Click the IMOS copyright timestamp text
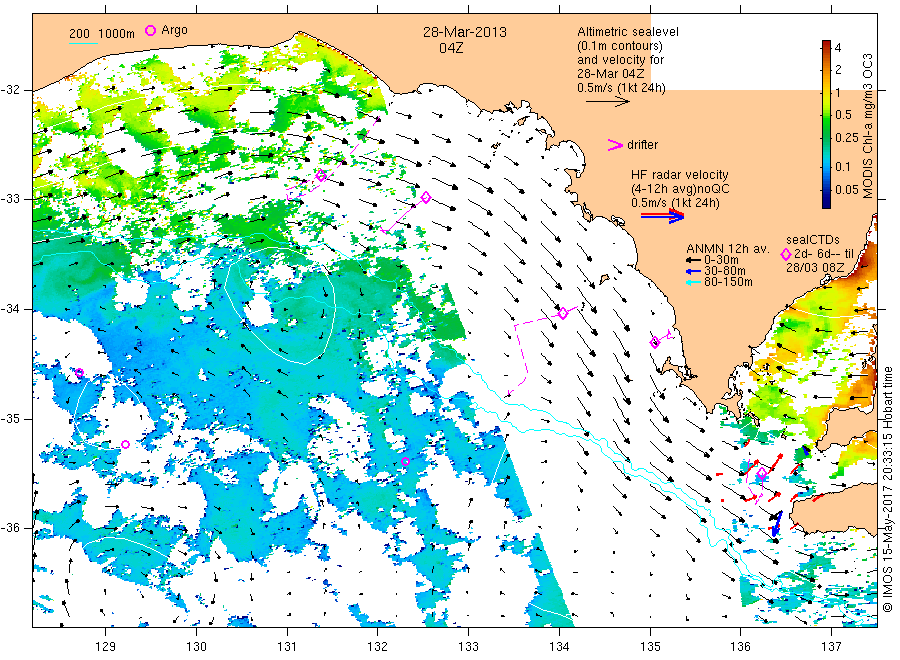This screenshot has width=900, height=660. click(x=887, y=489)
